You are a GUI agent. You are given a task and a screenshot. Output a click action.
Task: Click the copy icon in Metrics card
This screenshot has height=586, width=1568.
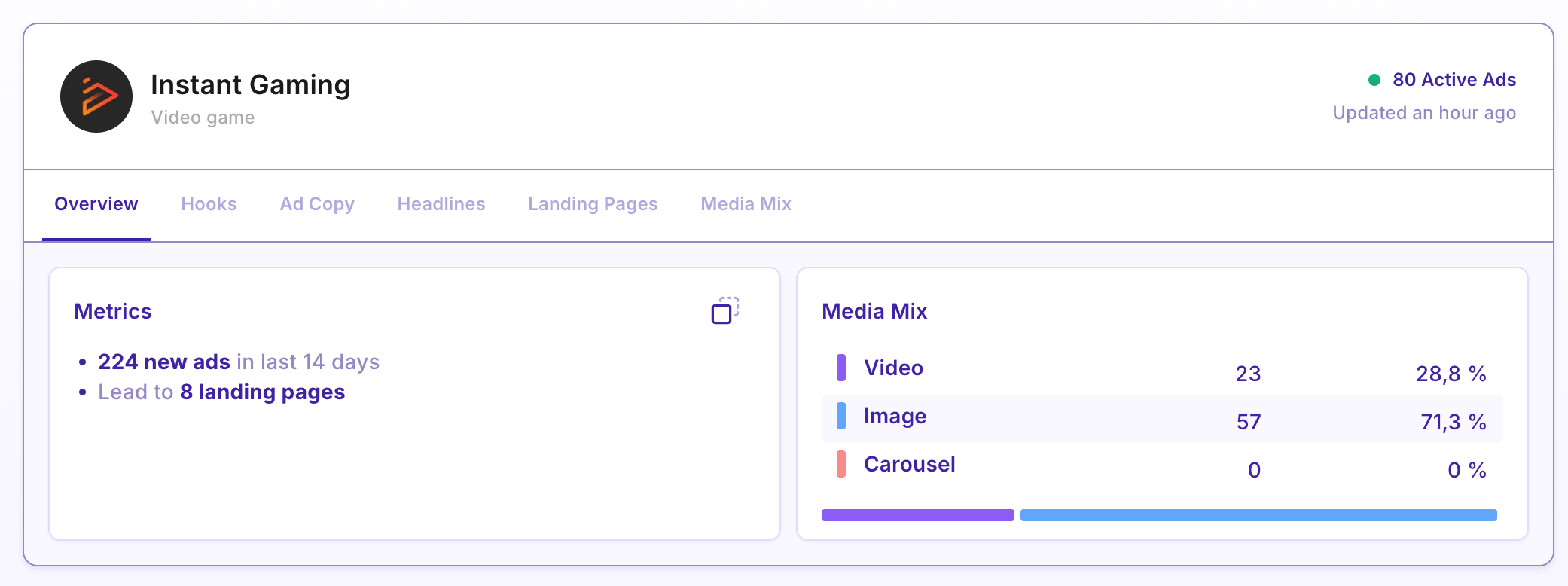(x=725, y=310)
